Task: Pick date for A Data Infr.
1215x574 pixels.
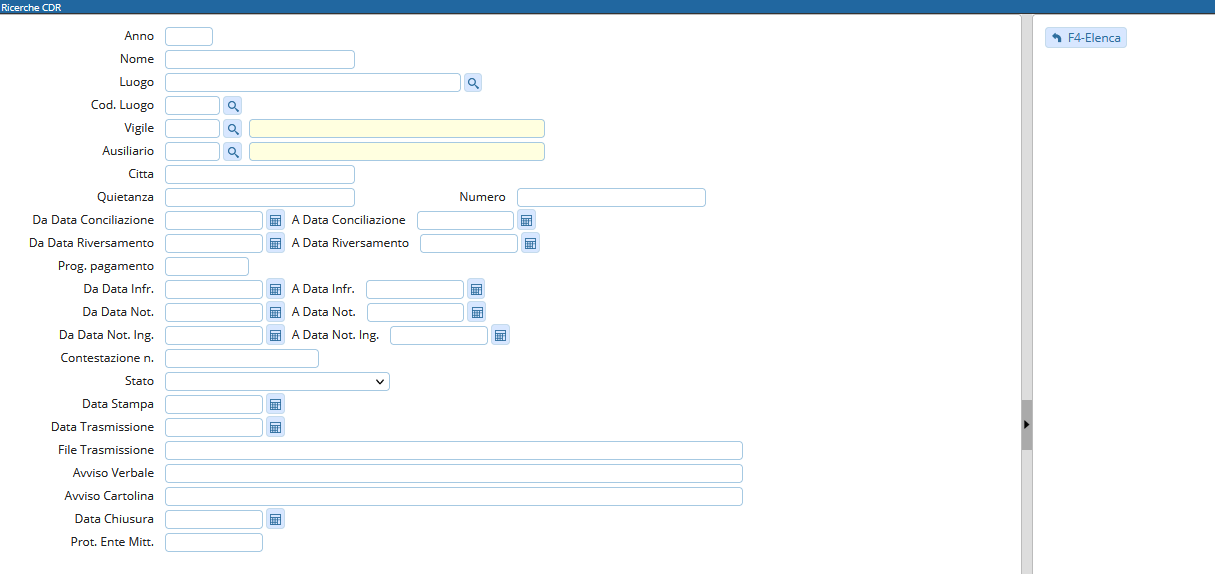Action: [x=477, y=289]
